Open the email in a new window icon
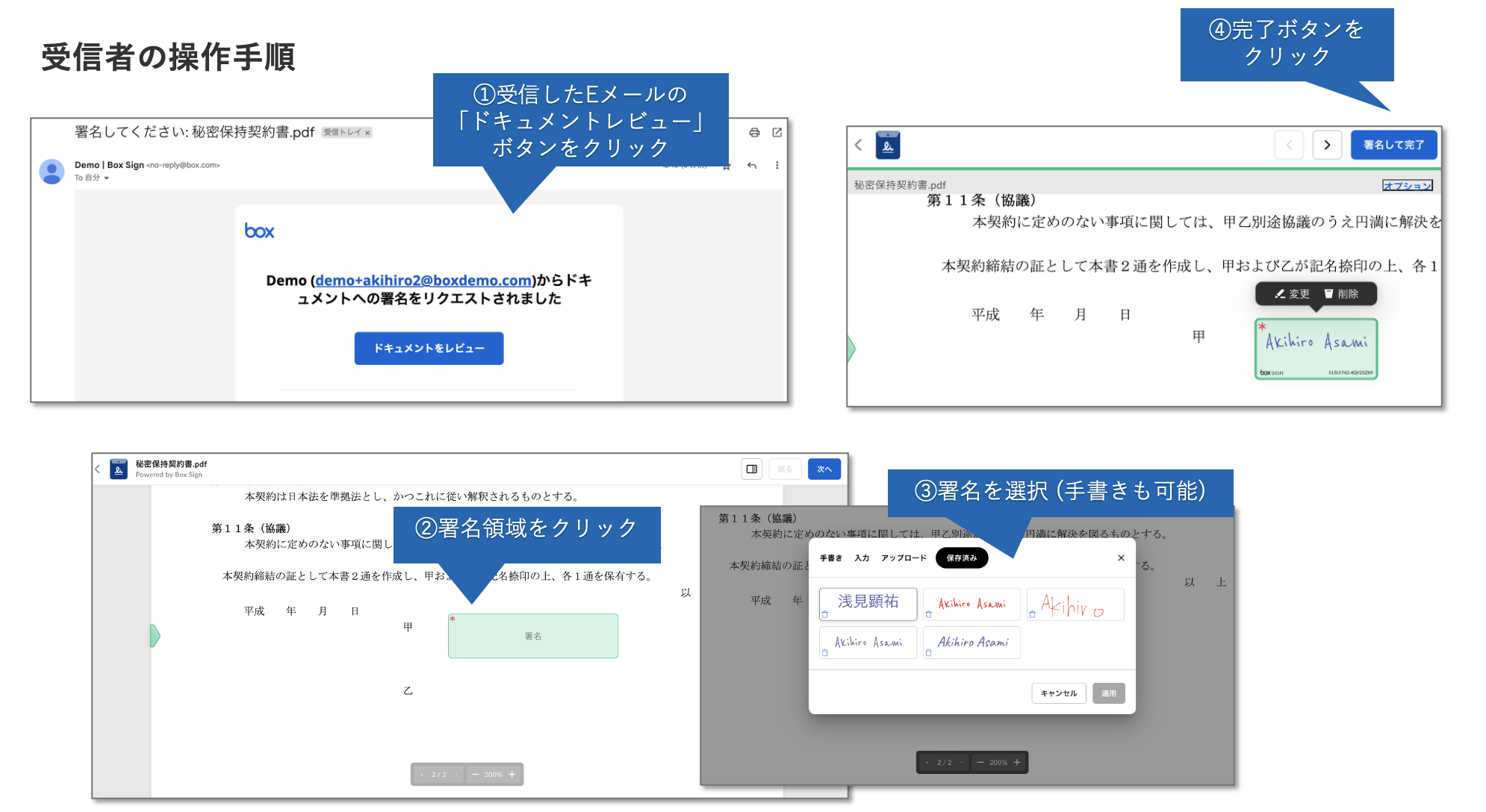Screen dimensions: 1486x812 click(777, 132)
